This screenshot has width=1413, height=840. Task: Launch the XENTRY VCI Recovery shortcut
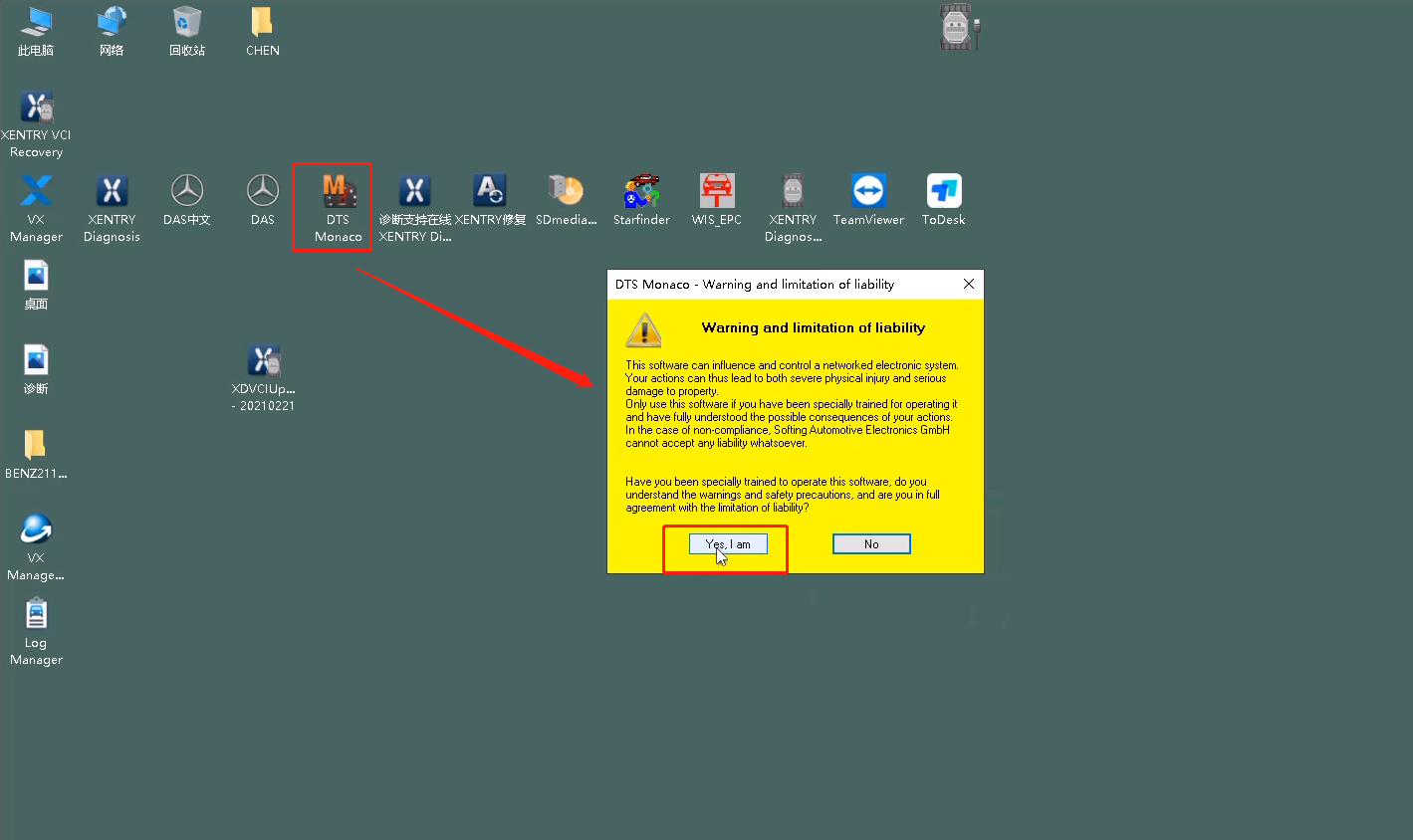point(36,123)
